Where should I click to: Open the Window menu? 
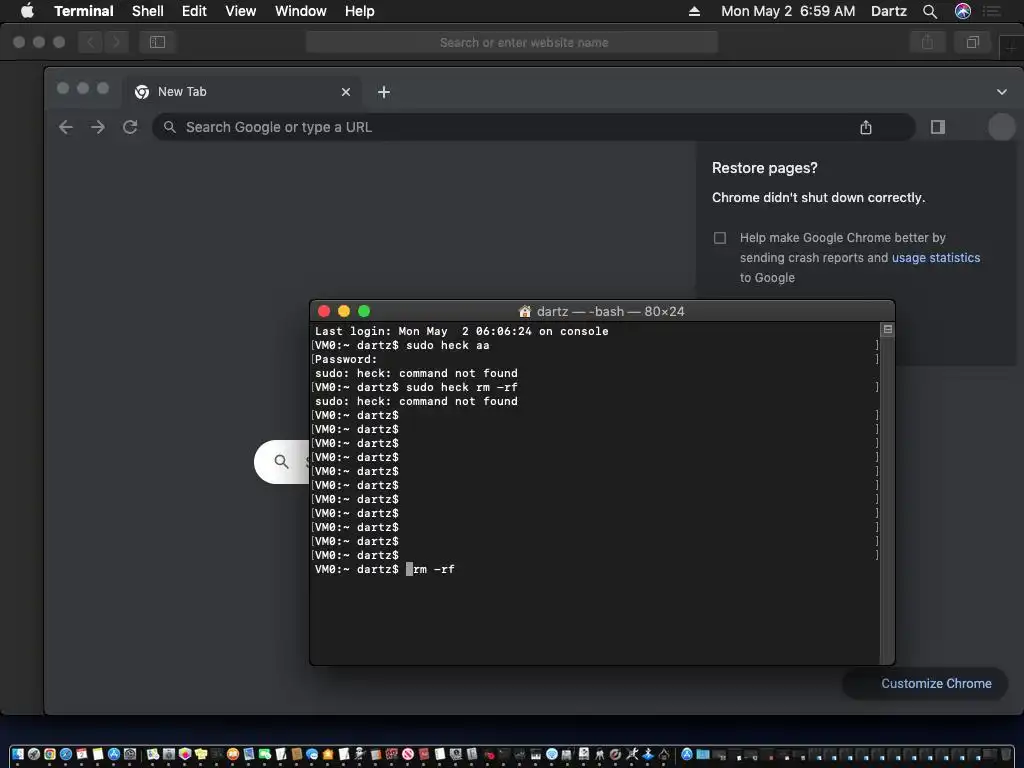300,11
